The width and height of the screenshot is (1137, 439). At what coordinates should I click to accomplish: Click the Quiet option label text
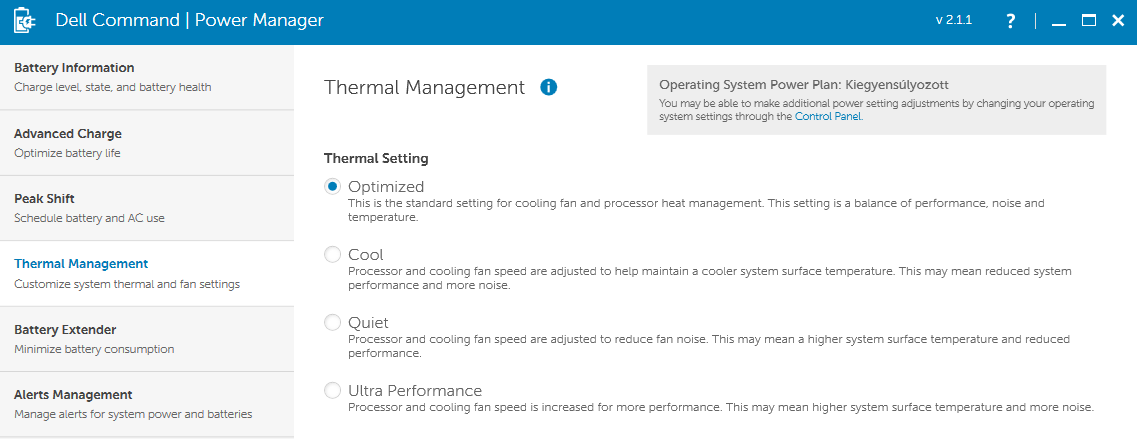(368, 322)
